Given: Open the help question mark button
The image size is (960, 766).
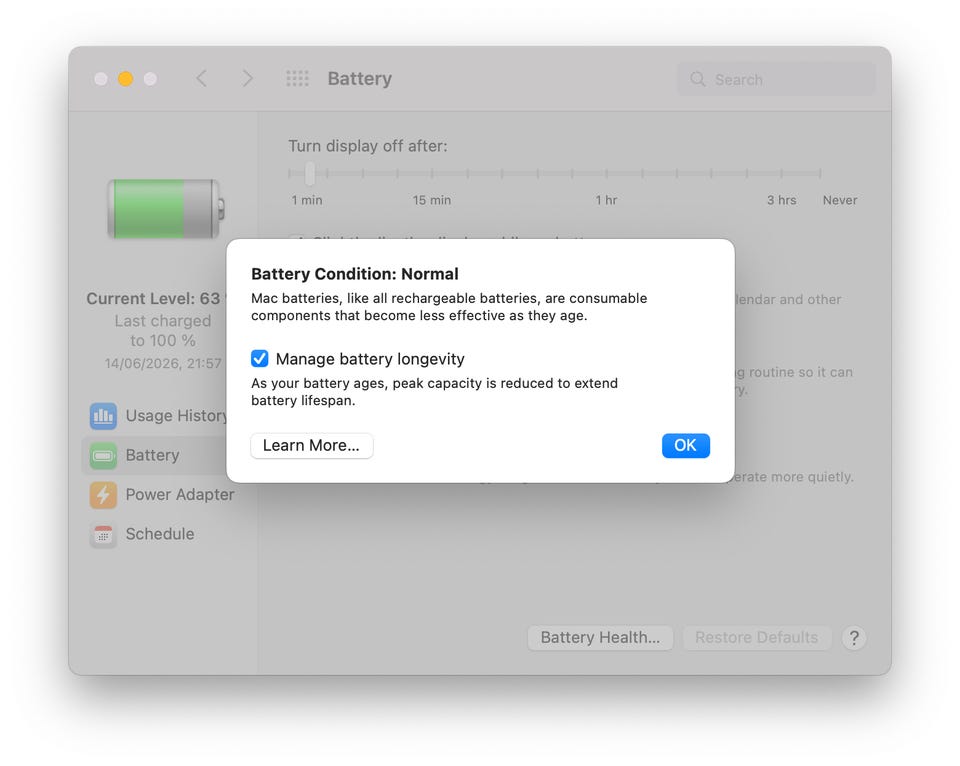Looking at the screenshot, I should [x=853, y=637].
